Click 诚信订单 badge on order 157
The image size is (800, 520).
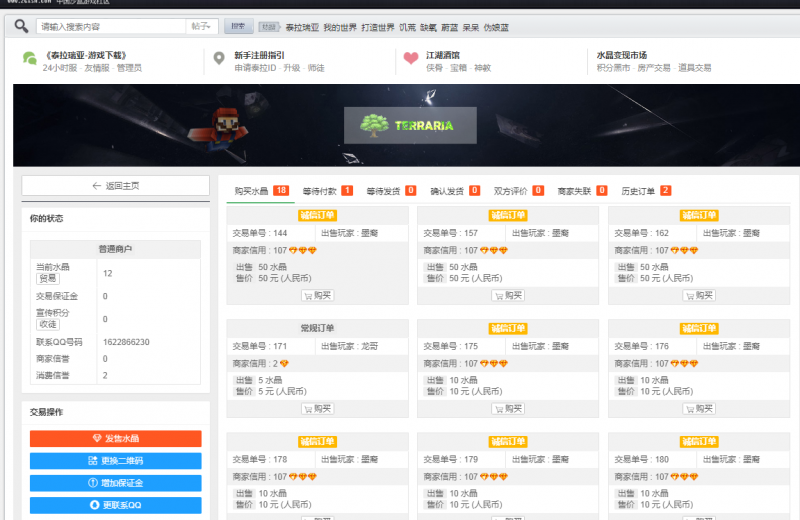(x=508, y=215)
